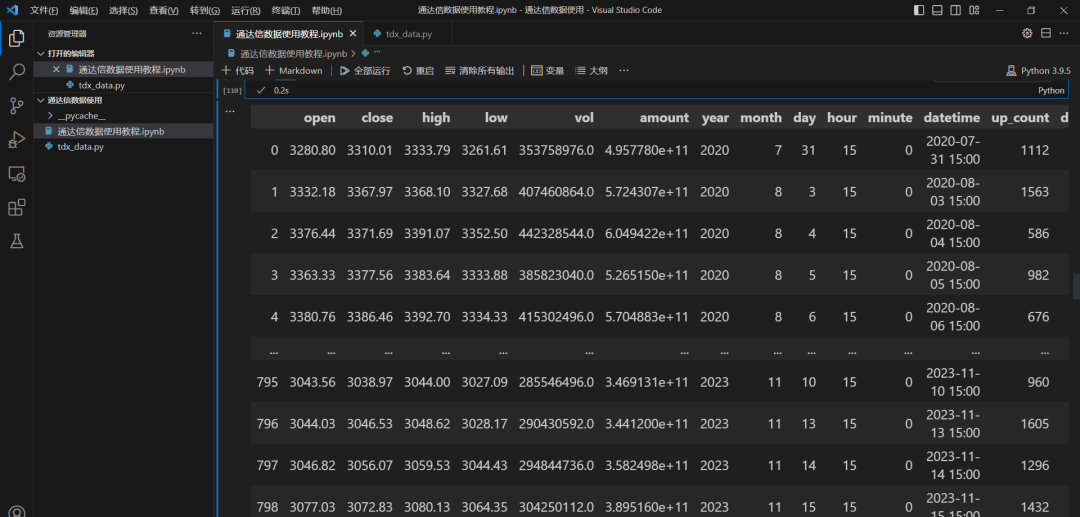Toggle the bottom panel layout icon
1080x517 pixels.
pyautogui.click(x=937, y=10)
